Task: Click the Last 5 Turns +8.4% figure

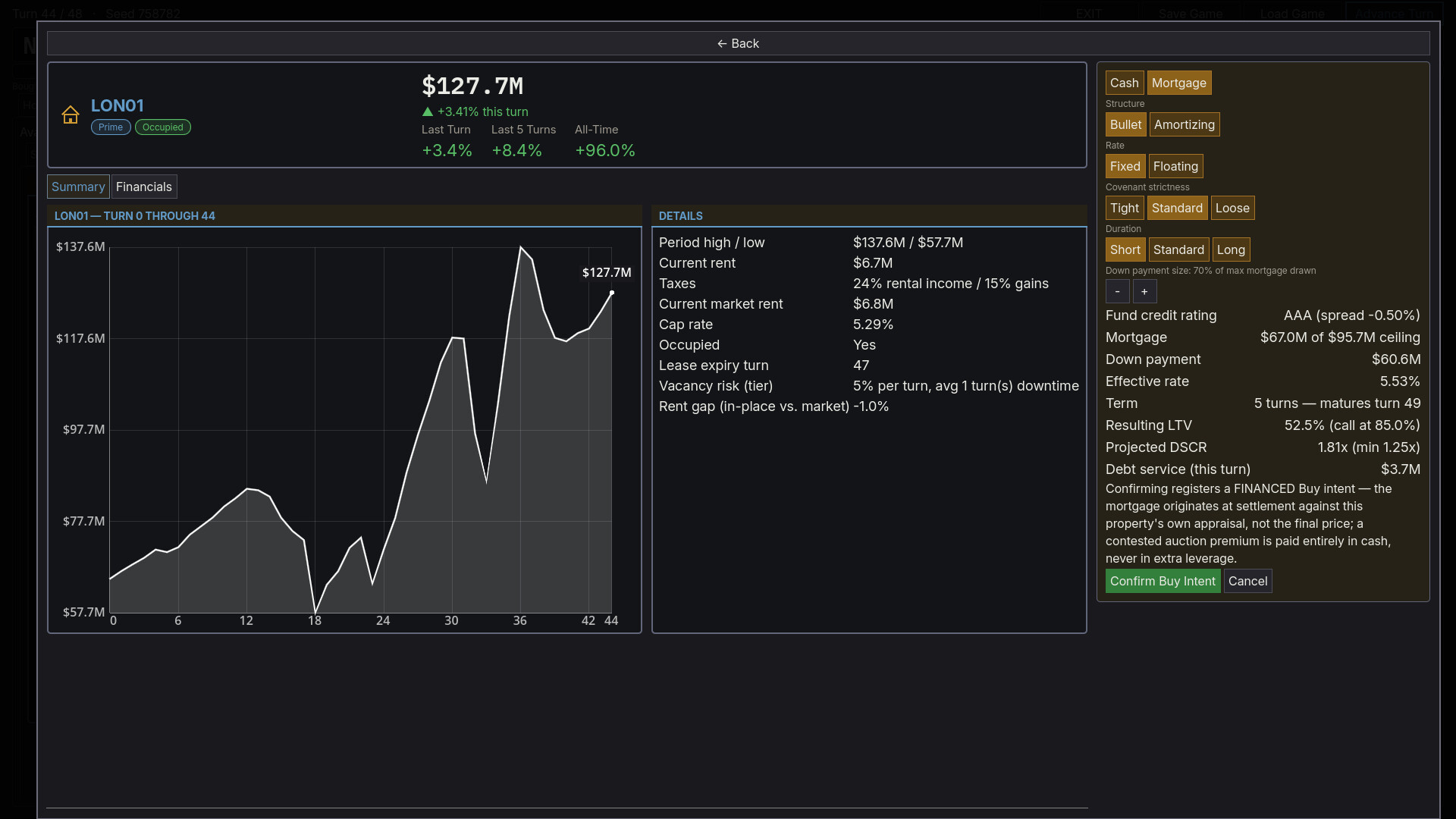Action: click(516, 150)
